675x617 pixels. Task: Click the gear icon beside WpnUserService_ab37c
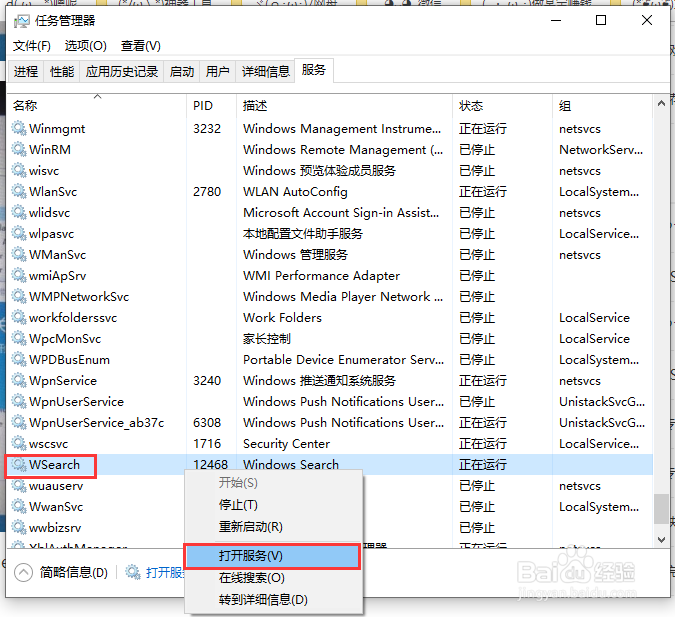tap(19, 422)
